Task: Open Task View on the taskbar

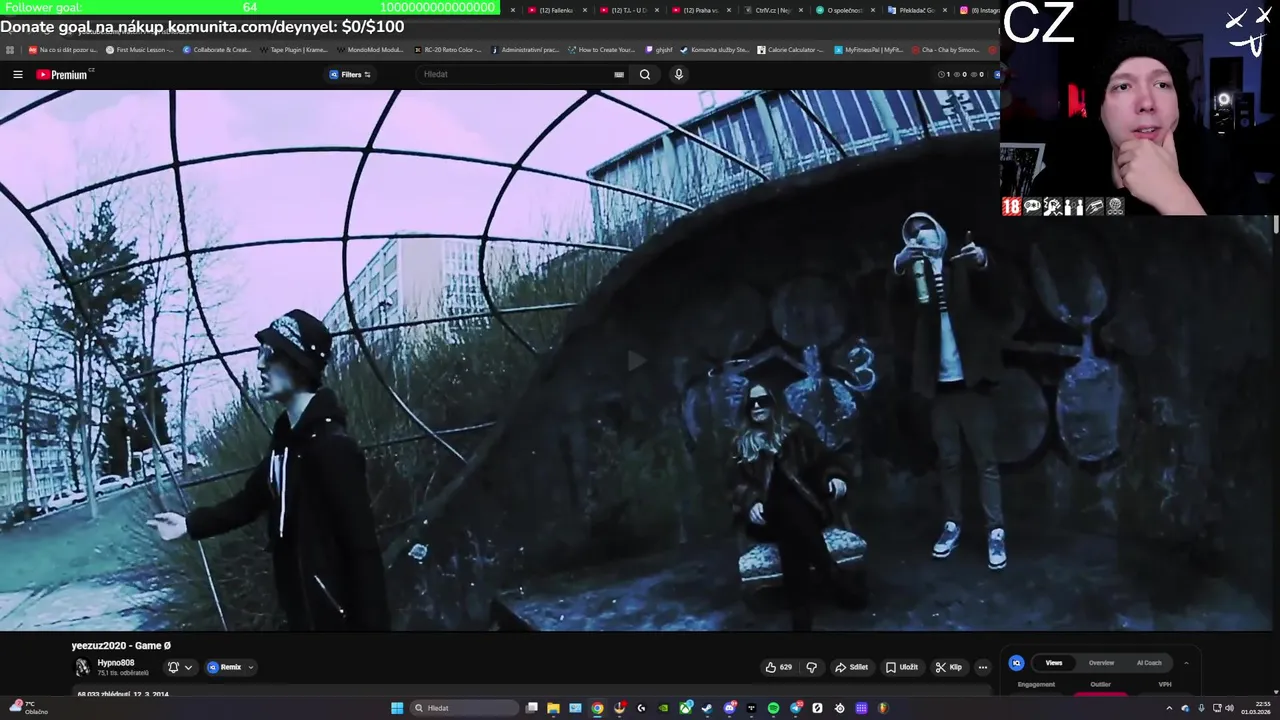Action: coord(532,708)
